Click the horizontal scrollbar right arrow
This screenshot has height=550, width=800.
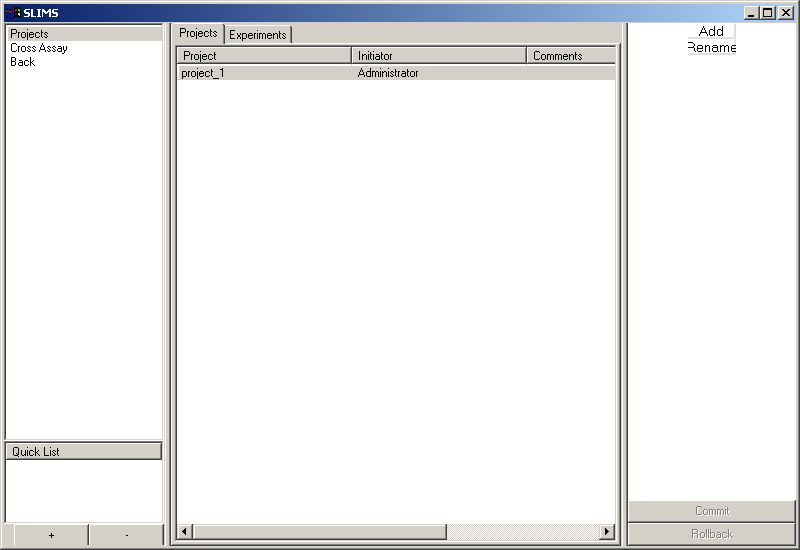pyautogui.click(x=606, y=531)
